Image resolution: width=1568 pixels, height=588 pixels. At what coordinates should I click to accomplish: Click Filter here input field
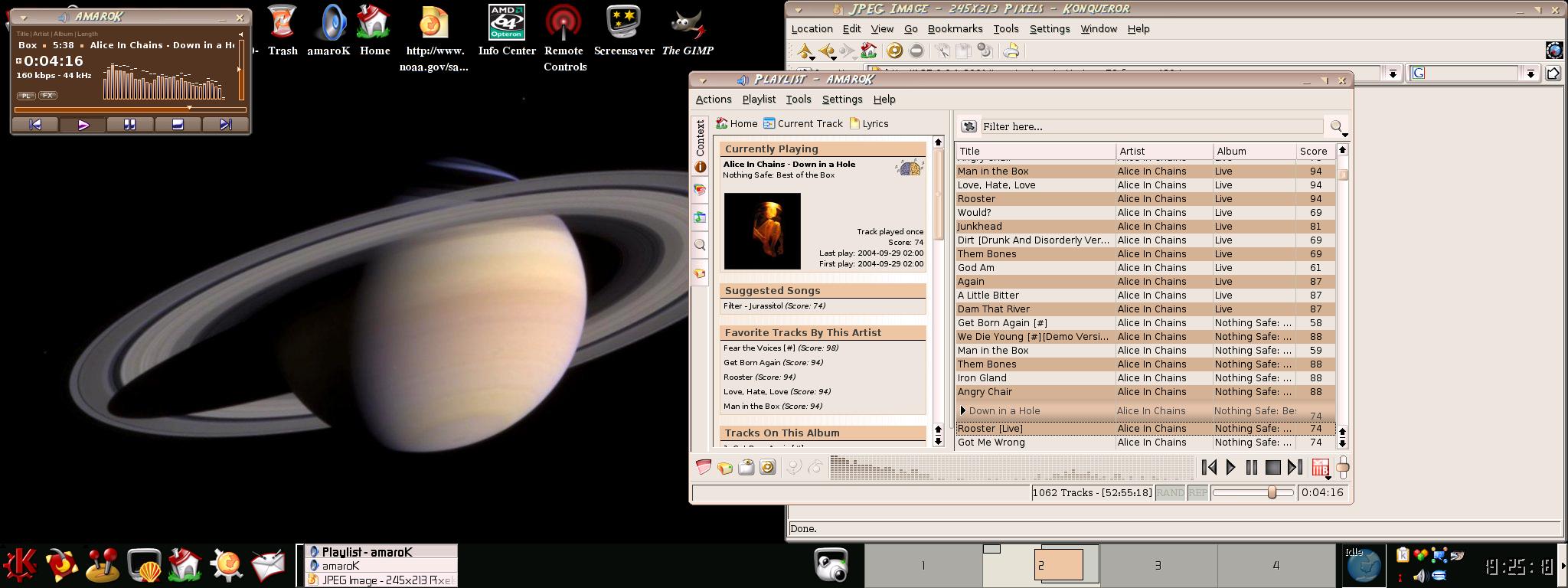(1152, 126)
